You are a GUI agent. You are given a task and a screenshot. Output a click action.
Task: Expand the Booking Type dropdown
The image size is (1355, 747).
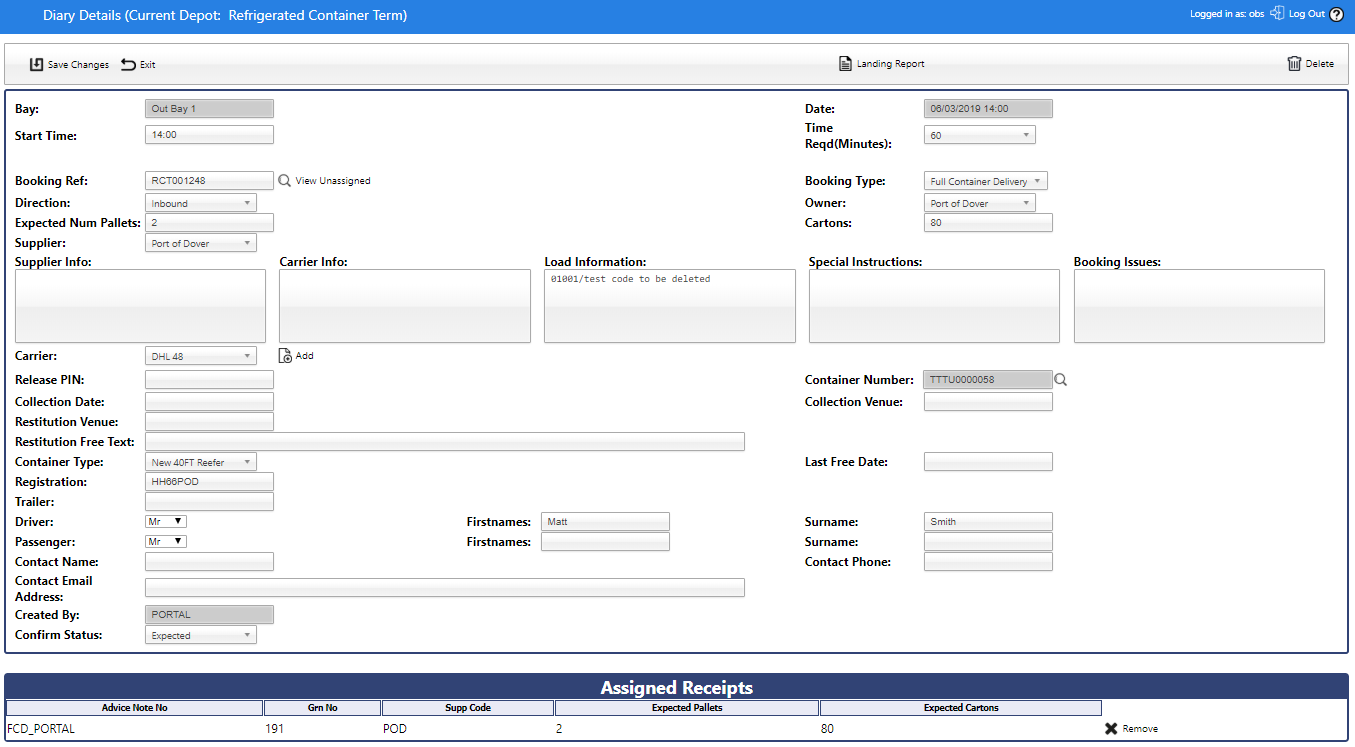pos(985,182)
